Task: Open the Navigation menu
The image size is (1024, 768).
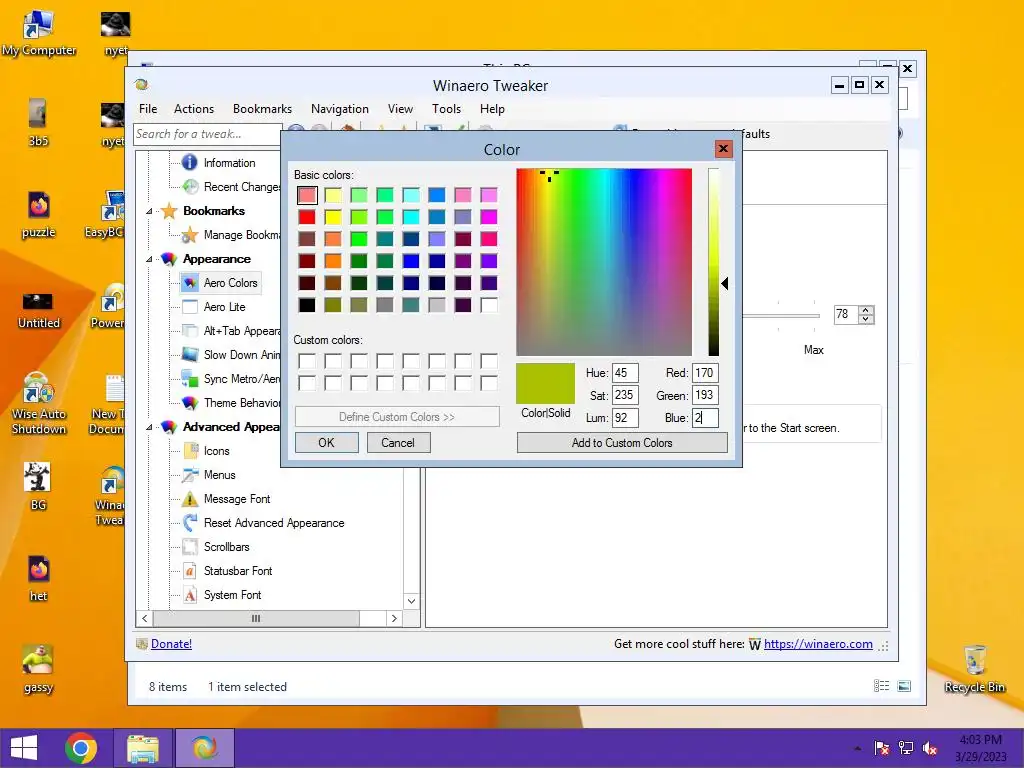Action: [x=340, y=109]
